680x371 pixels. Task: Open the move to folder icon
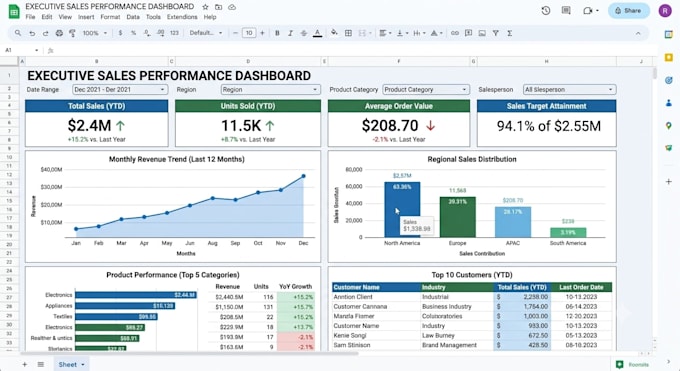click(219, 7)
